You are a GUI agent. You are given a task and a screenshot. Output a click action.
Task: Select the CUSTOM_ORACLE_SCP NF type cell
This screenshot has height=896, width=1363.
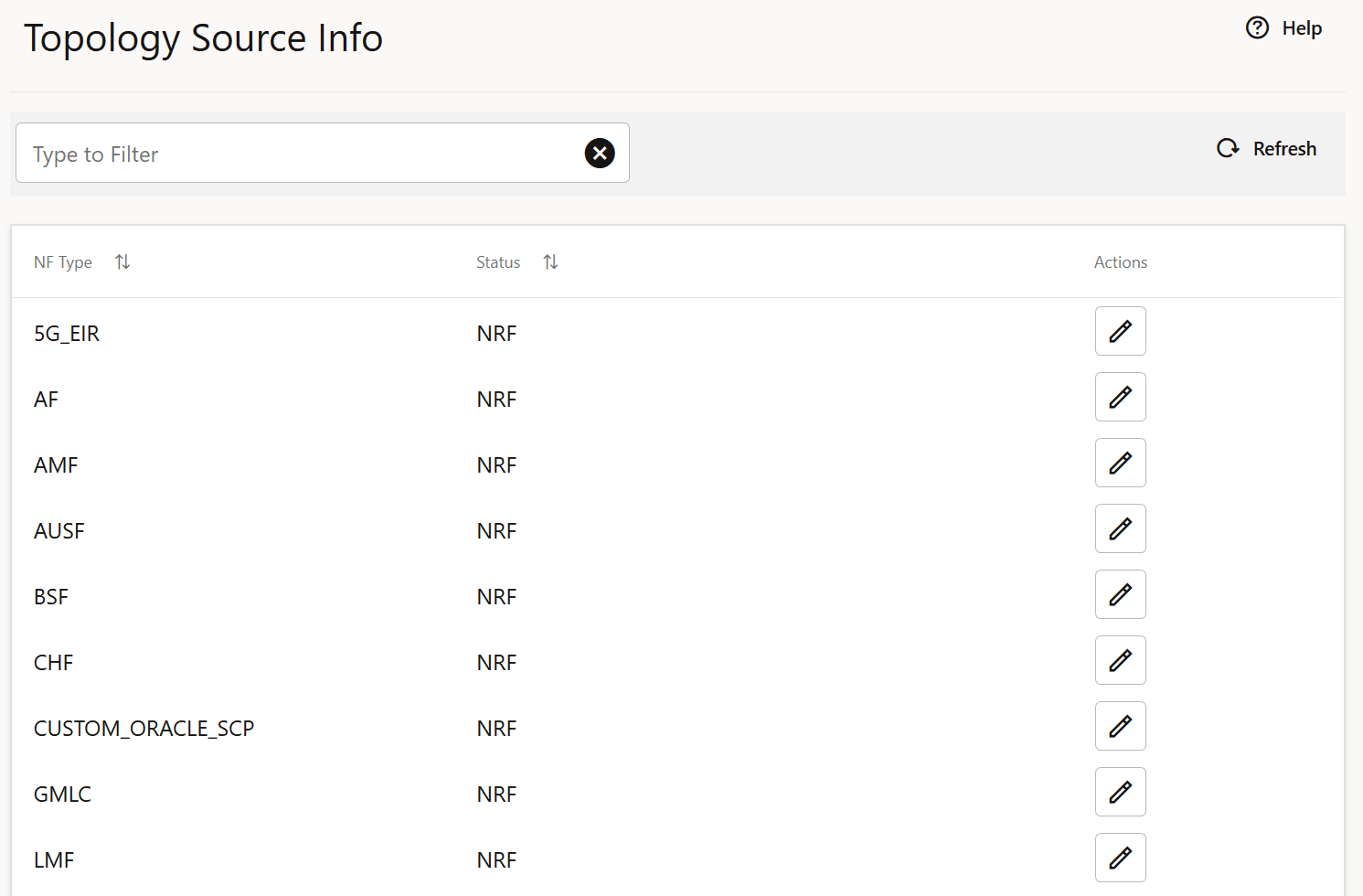(144, 729)
